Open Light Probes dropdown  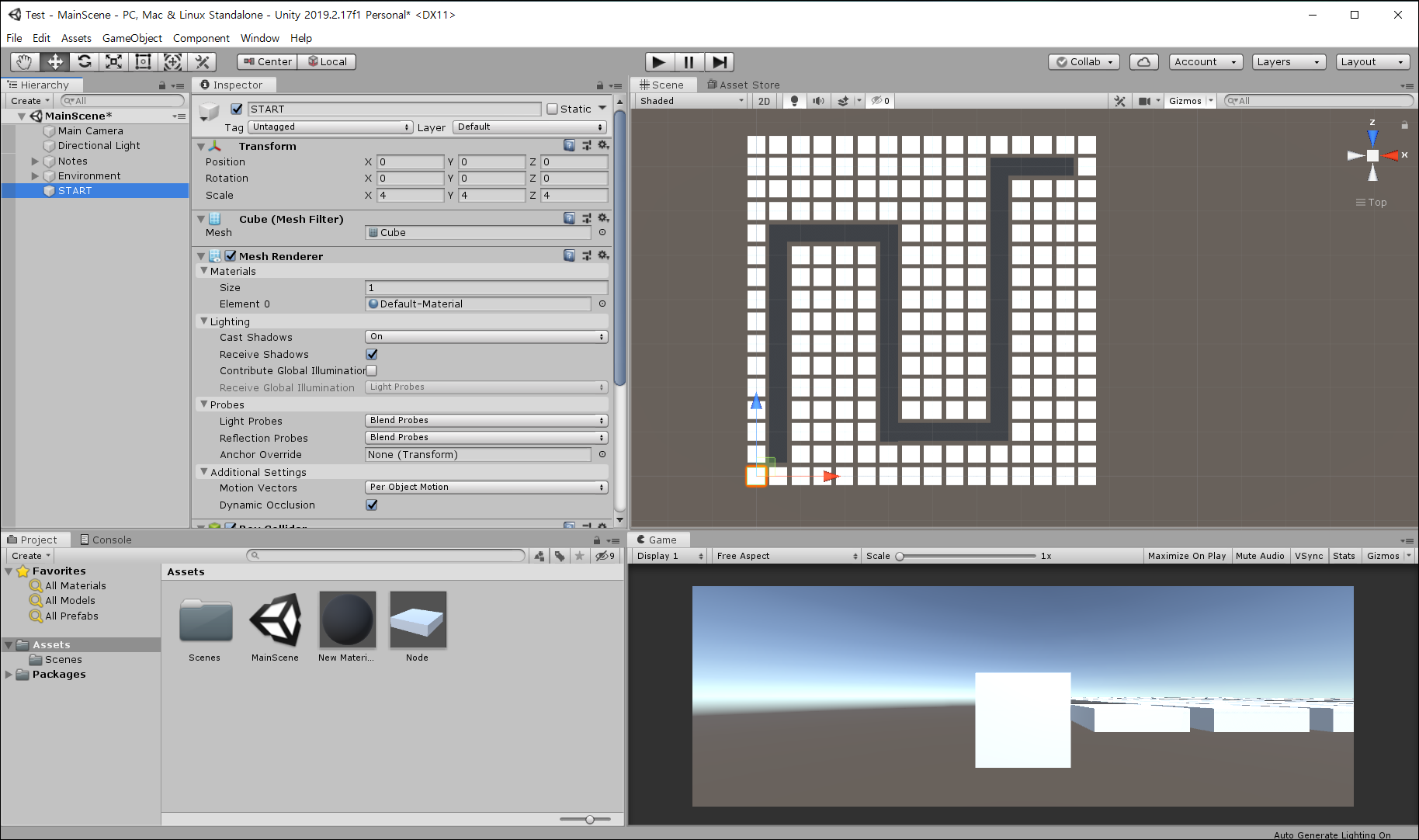click(486, 420)
